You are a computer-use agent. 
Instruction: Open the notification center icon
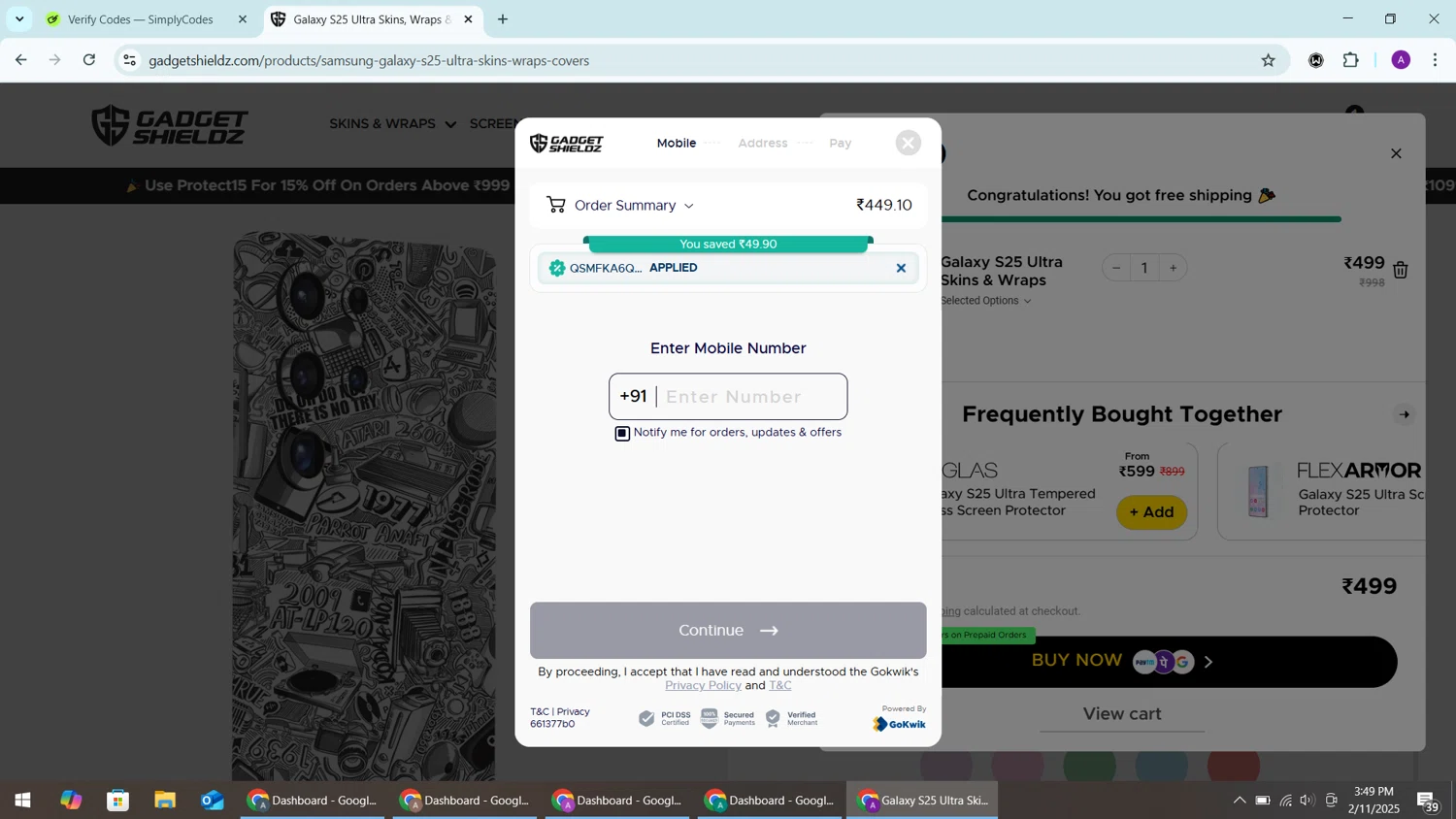click(1428, 801)
